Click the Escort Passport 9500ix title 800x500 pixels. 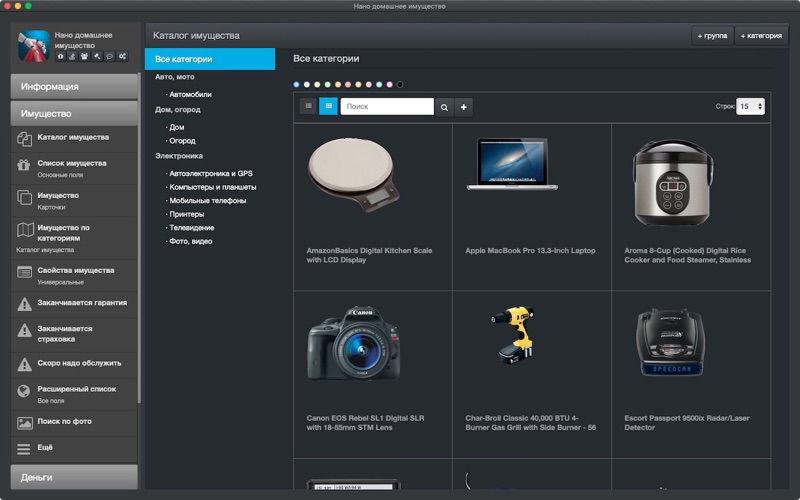coord(687,423)
